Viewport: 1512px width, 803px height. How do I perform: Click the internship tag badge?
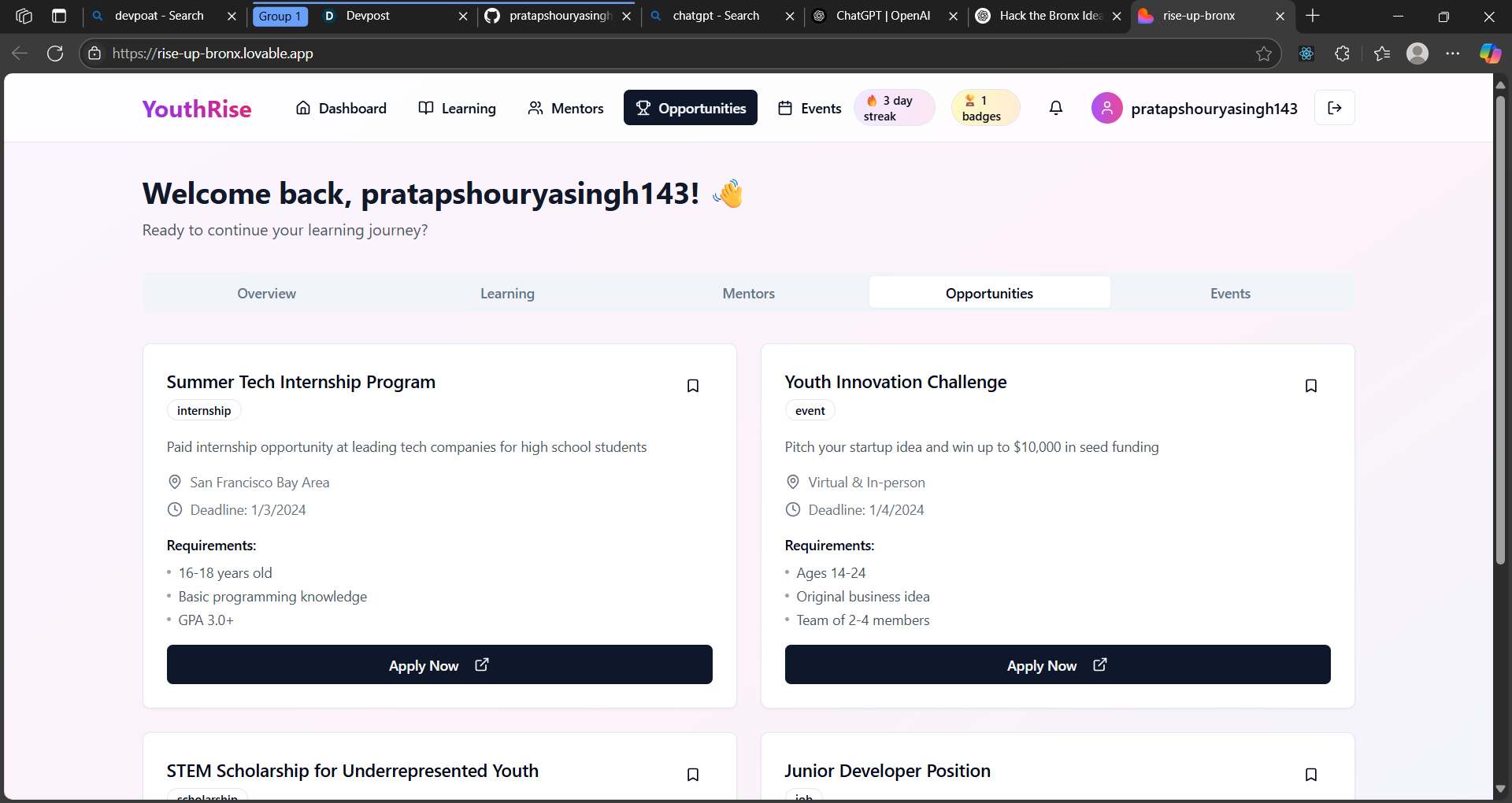coord(204,411)
